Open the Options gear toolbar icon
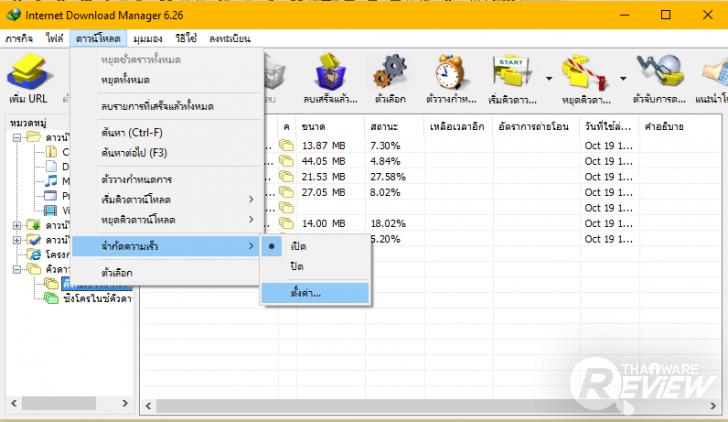 click(x=390, y=71)
